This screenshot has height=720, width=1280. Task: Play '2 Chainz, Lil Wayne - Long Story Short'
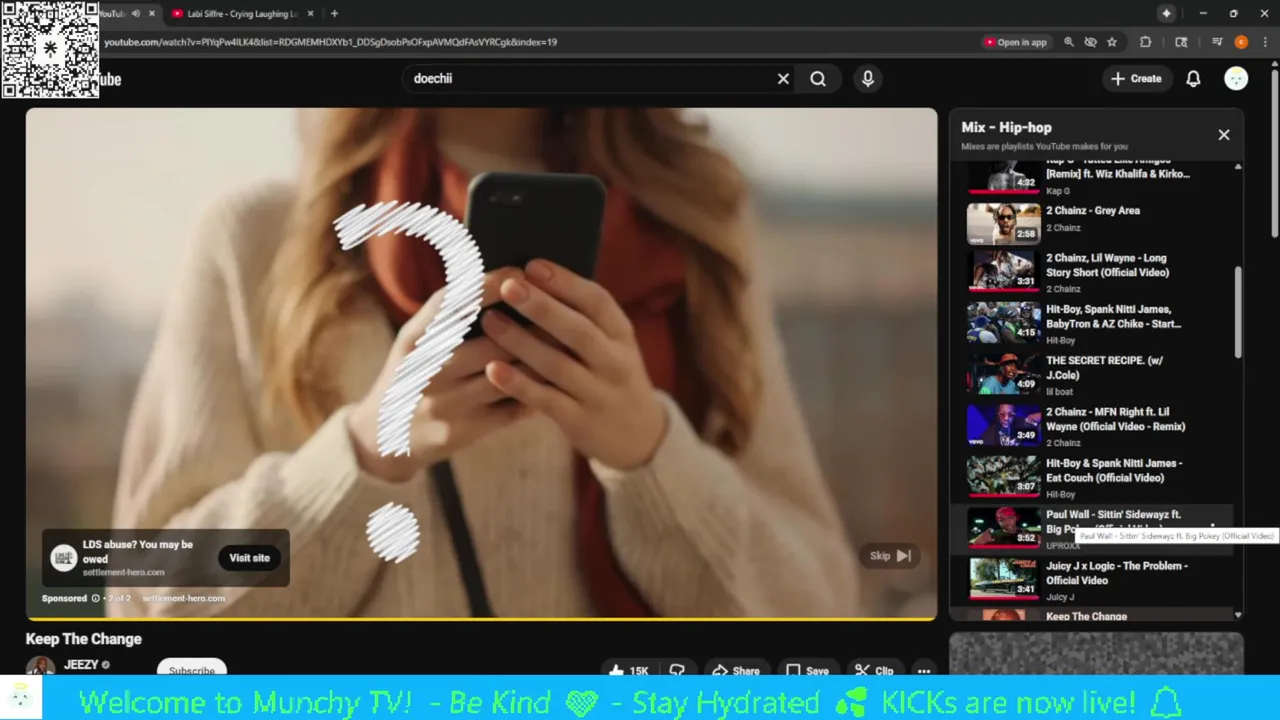coord(1100,272)
